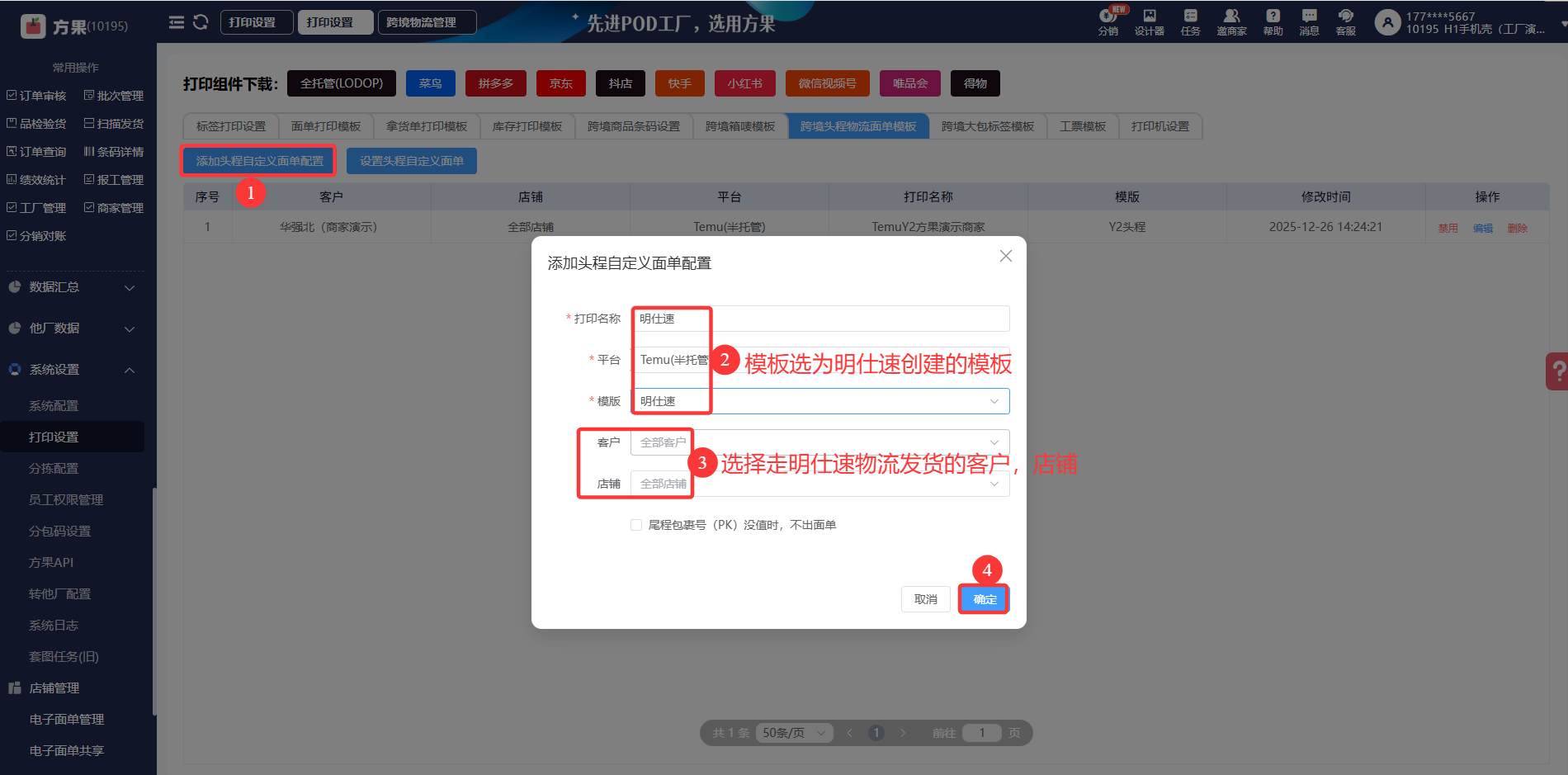Open 批次管理 shortcut in sidebar
The height and width of the screenshot is (775, 1568).
[x=115, y=96]
